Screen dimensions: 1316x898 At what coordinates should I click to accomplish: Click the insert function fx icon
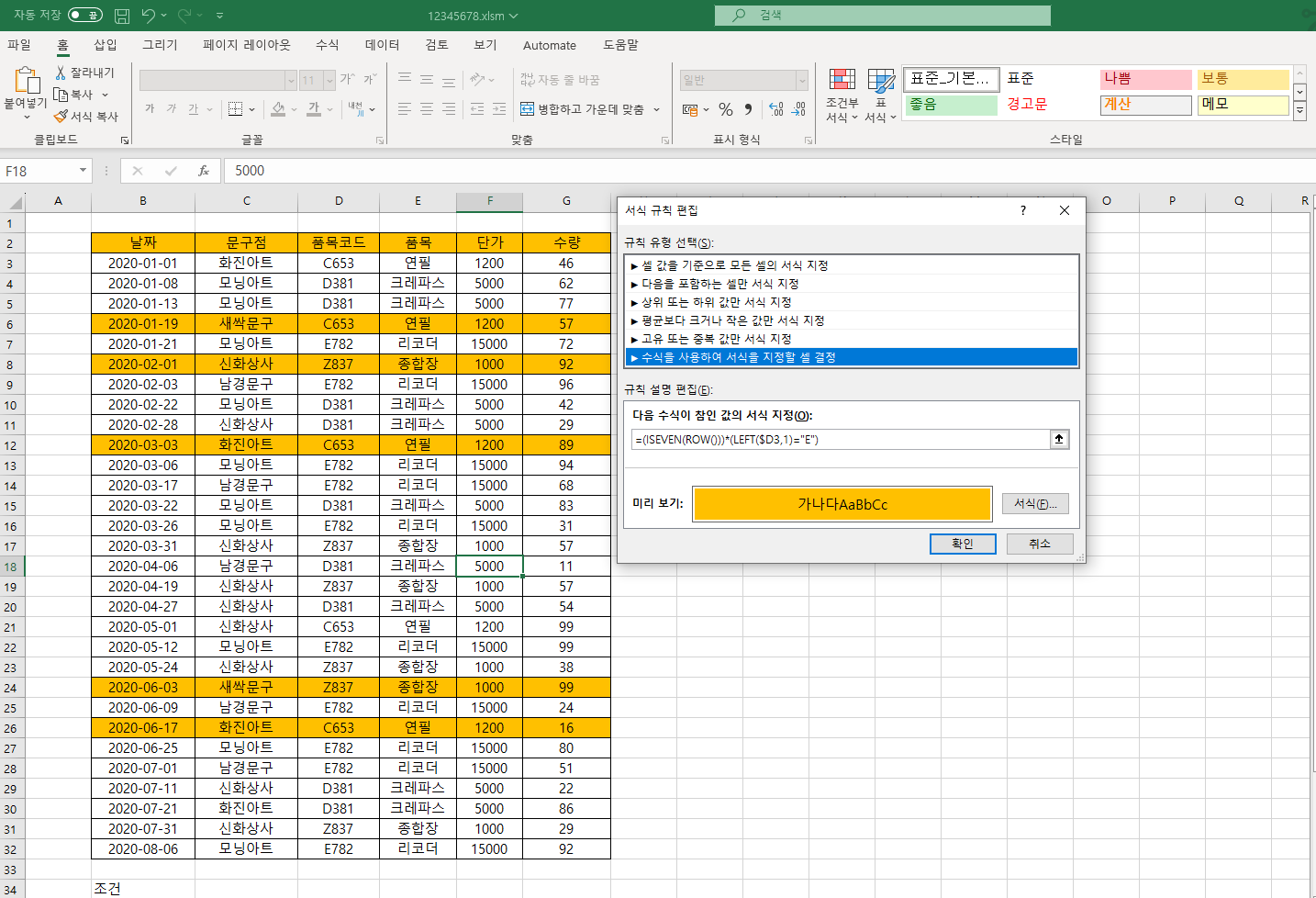(204, 171)
